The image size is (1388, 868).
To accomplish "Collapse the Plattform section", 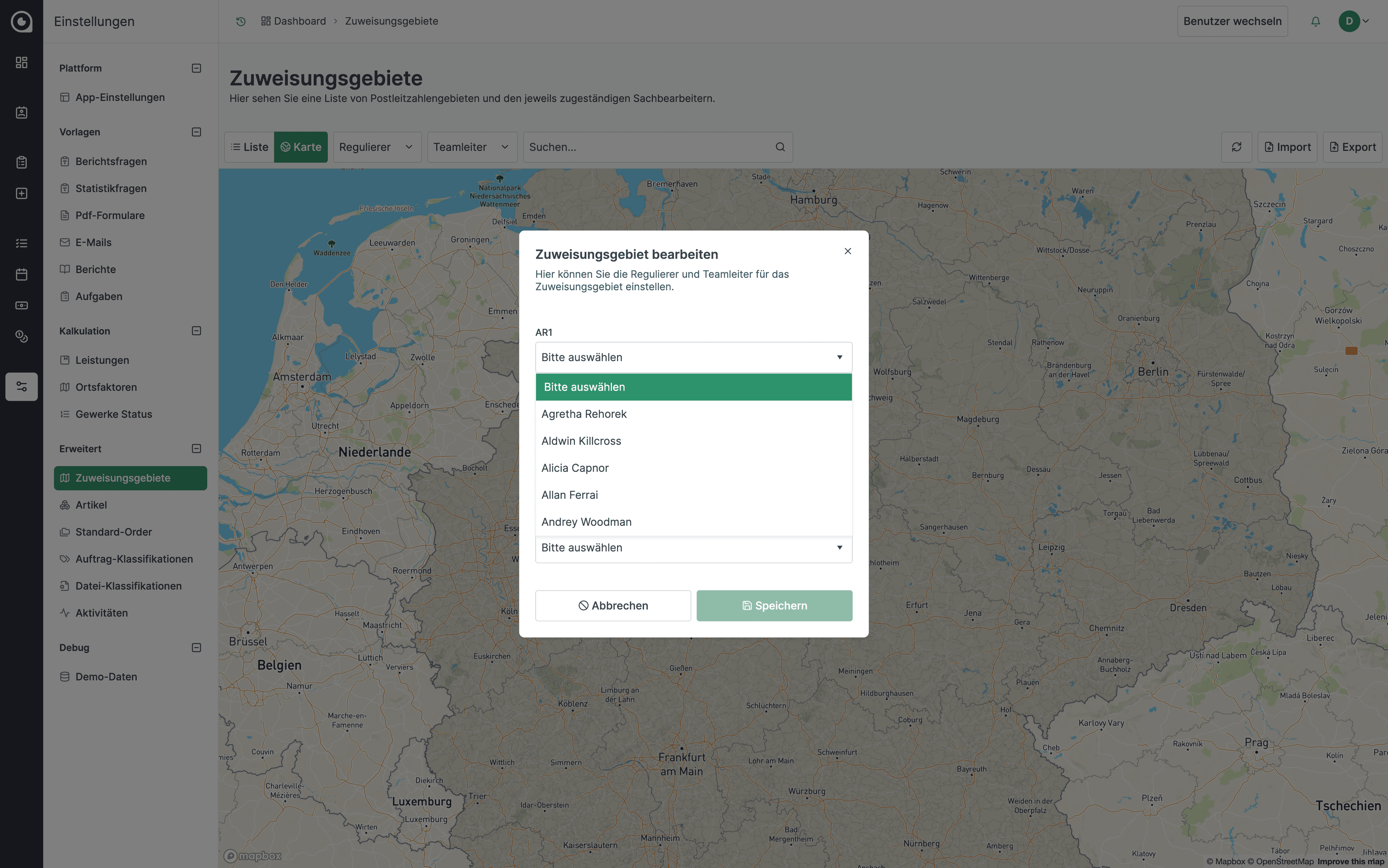I will point(196,68).
